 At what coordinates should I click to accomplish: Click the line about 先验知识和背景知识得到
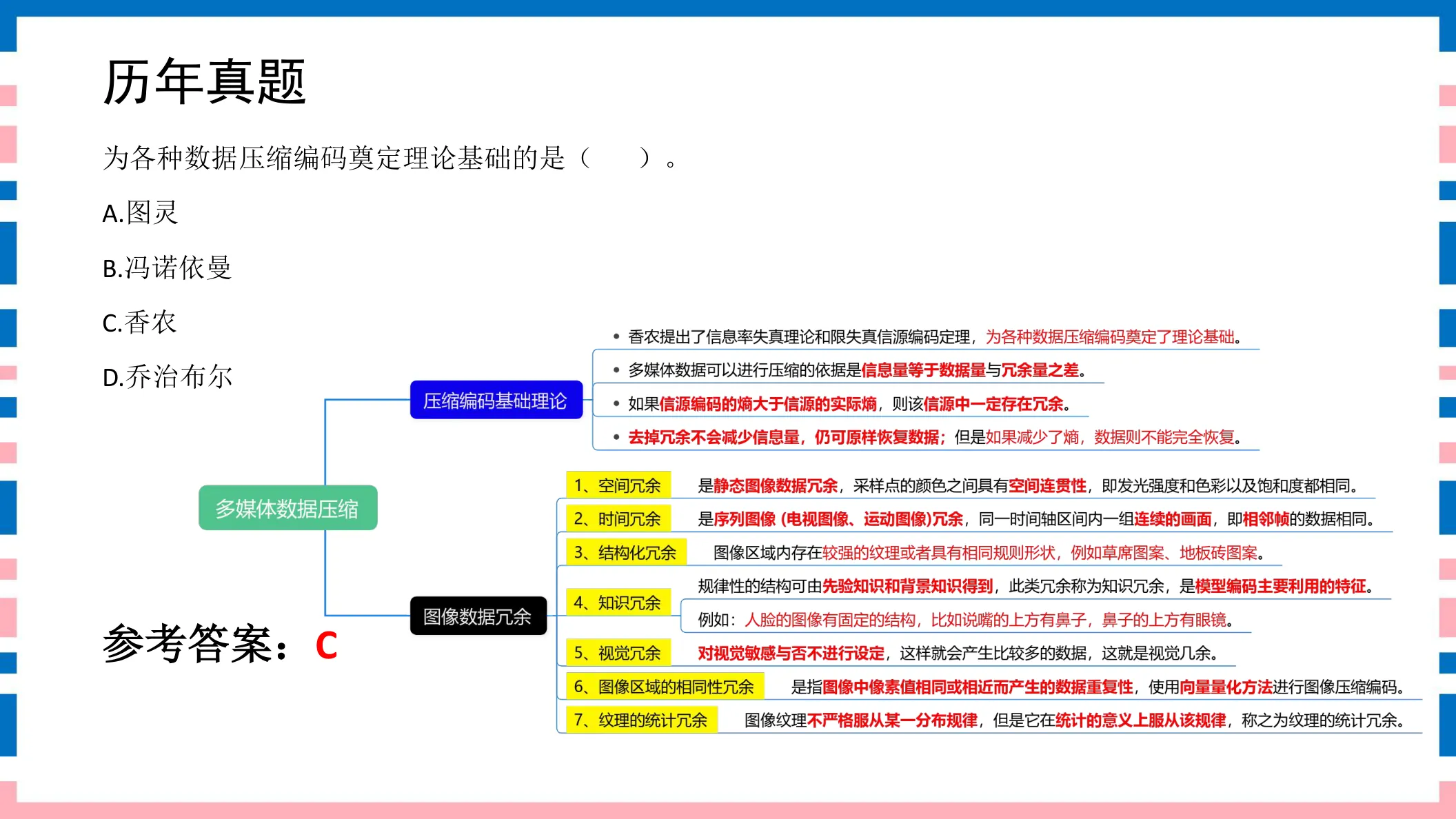pos(1036,586)
